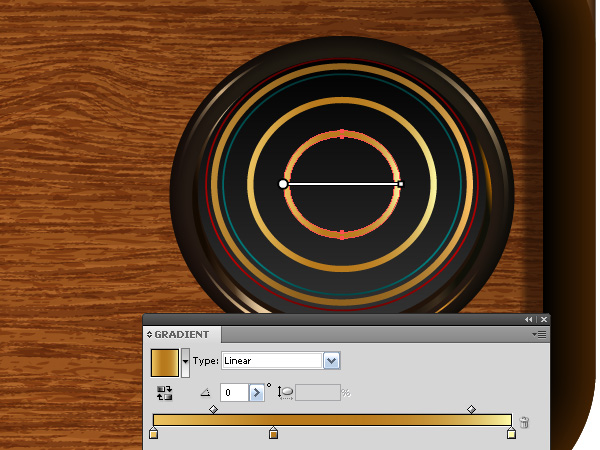Click the bottom anchor point of selected ring
Screen dimensions: 600x450
pyautogui.click(x=342, y=235)
